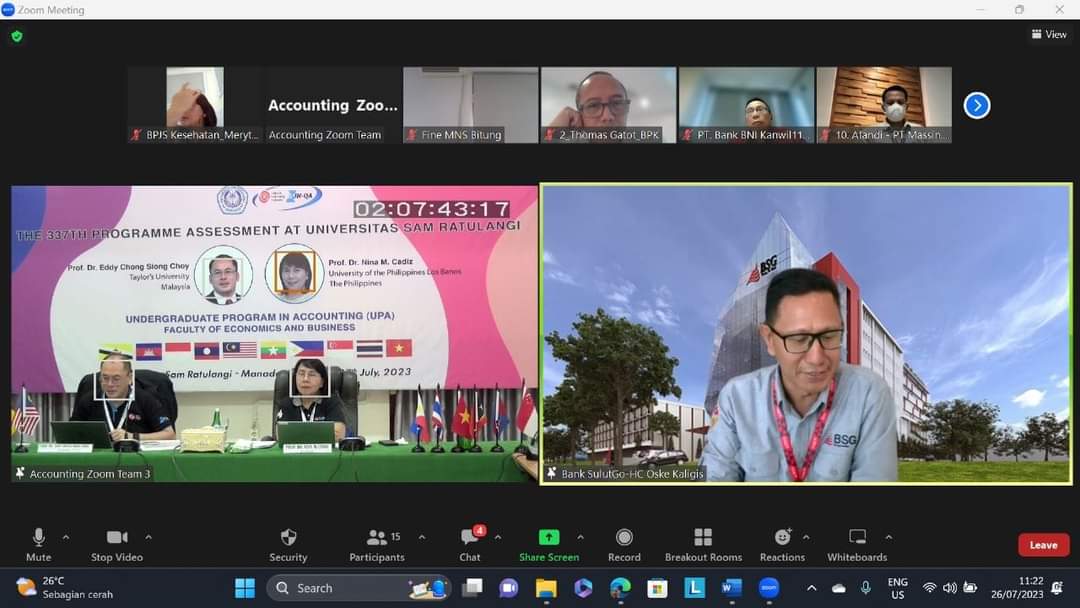This screenshot has height=608, width=1080.
Task: Toggle the taskbar volume icon
Action: pos(949,588)
